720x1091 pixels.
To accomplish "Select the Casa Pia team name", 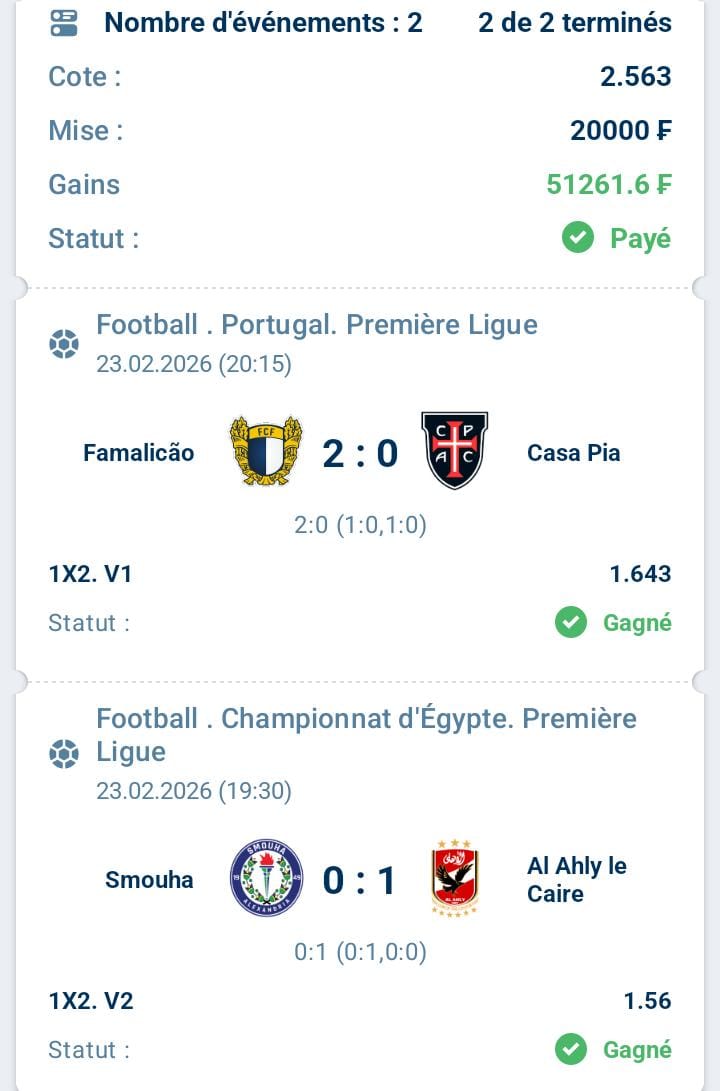I will point(573,453).
